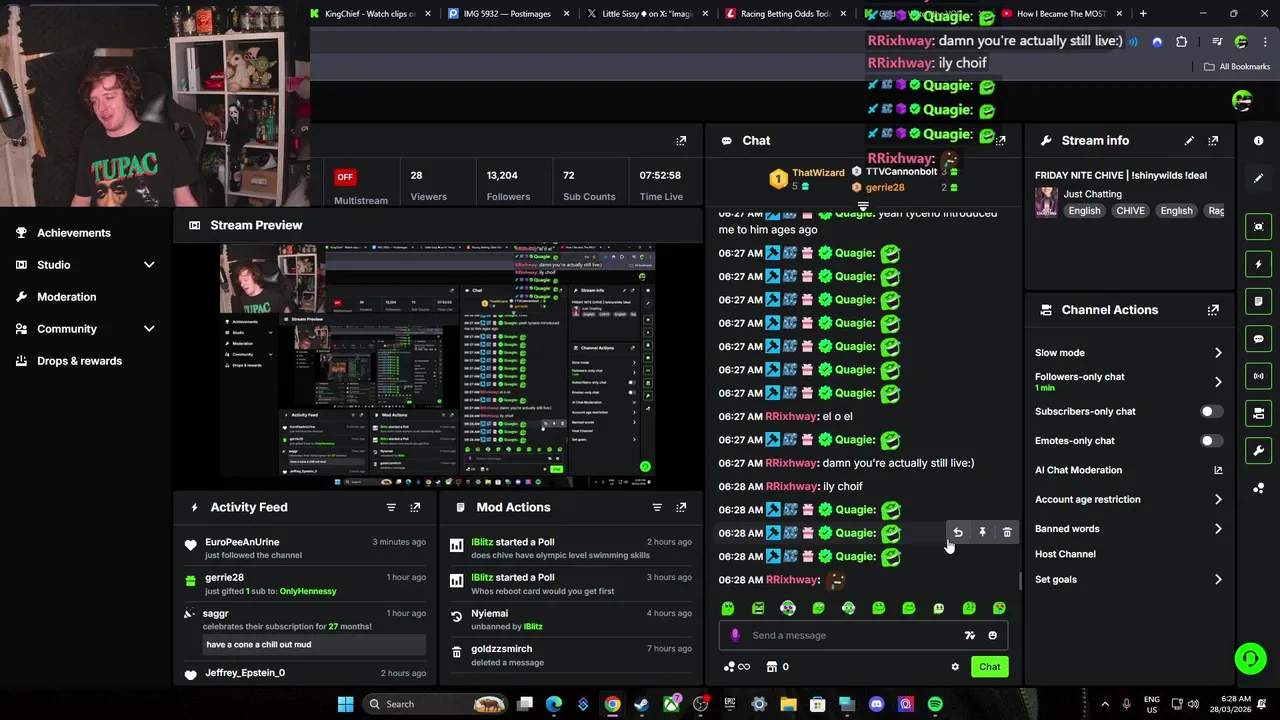Open profile avatar menu at top right
The width and height of the screenshot is (1280, 720).
1242,100
